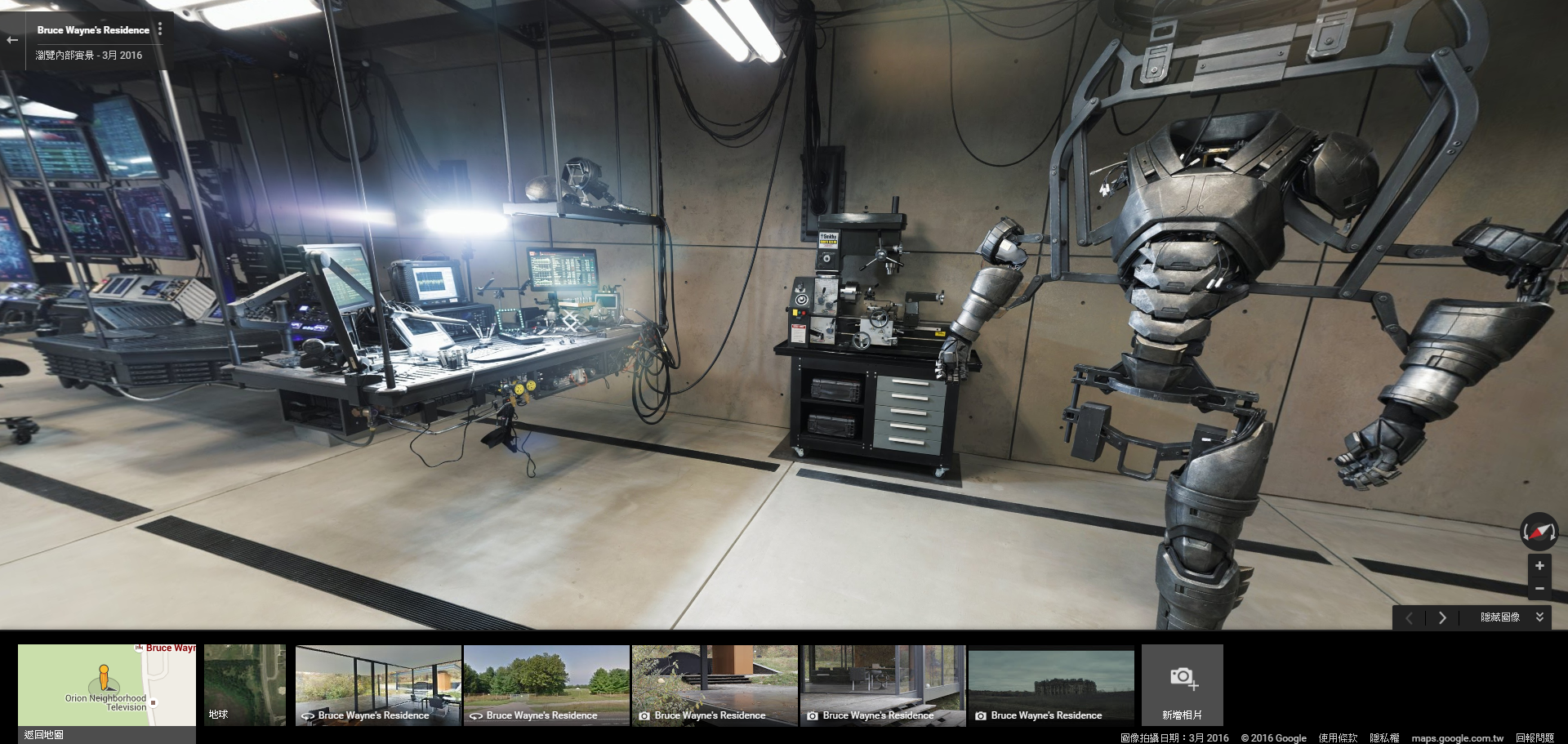Open the 使用條款 terms link
1568x744 pixels.
(x=1338, y=737)
